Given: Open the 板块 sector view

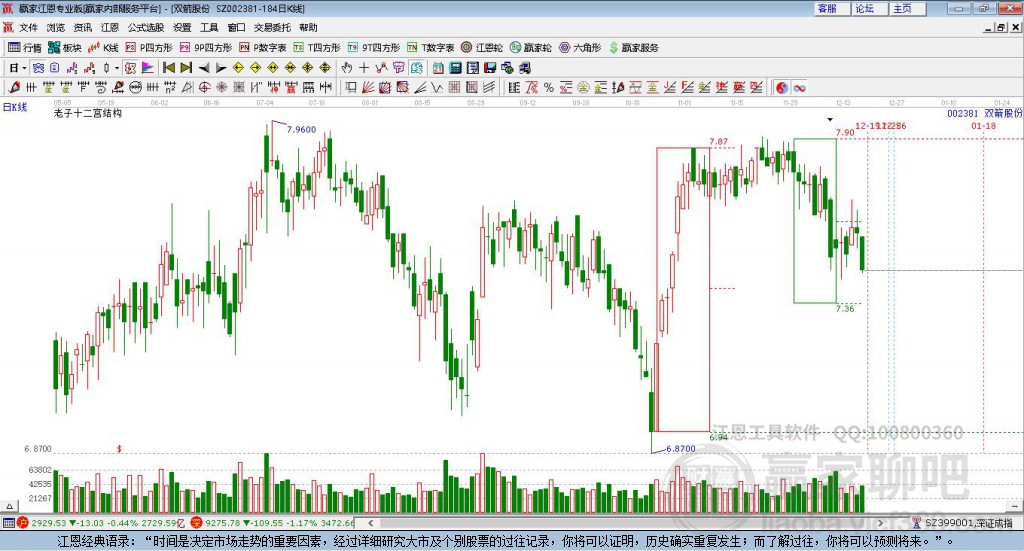Looking at the screenshot, I should (65, 48).
